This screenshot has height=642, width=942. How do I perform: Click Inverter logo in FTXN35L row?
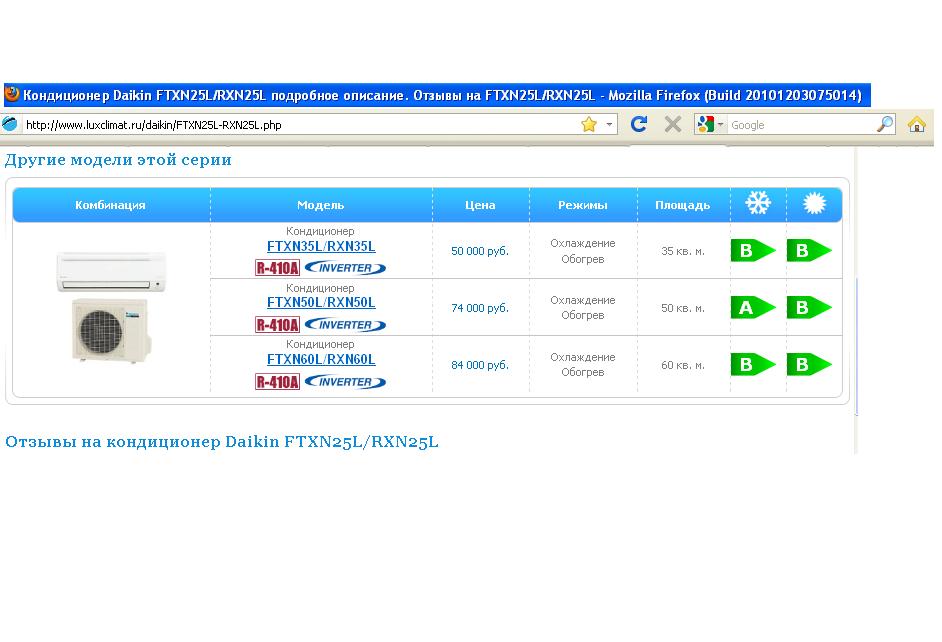pyautogui.click(x=345, y=268)
